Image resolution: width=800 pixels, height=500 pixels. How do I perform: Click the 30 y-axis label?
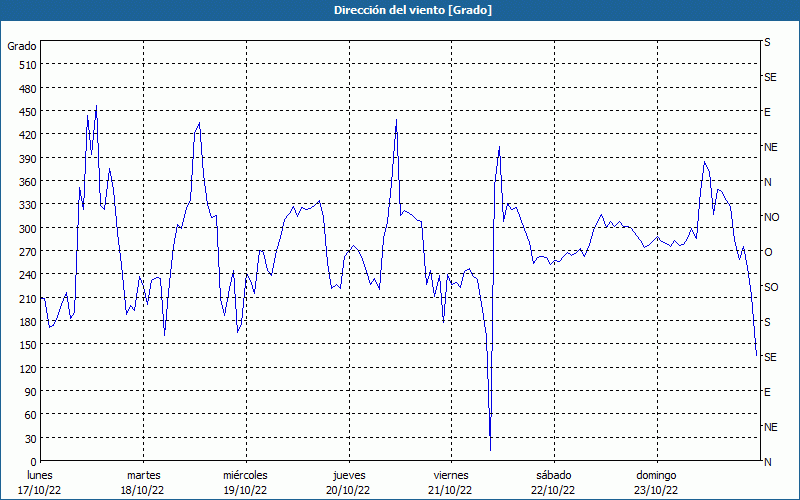coord(31,439)
